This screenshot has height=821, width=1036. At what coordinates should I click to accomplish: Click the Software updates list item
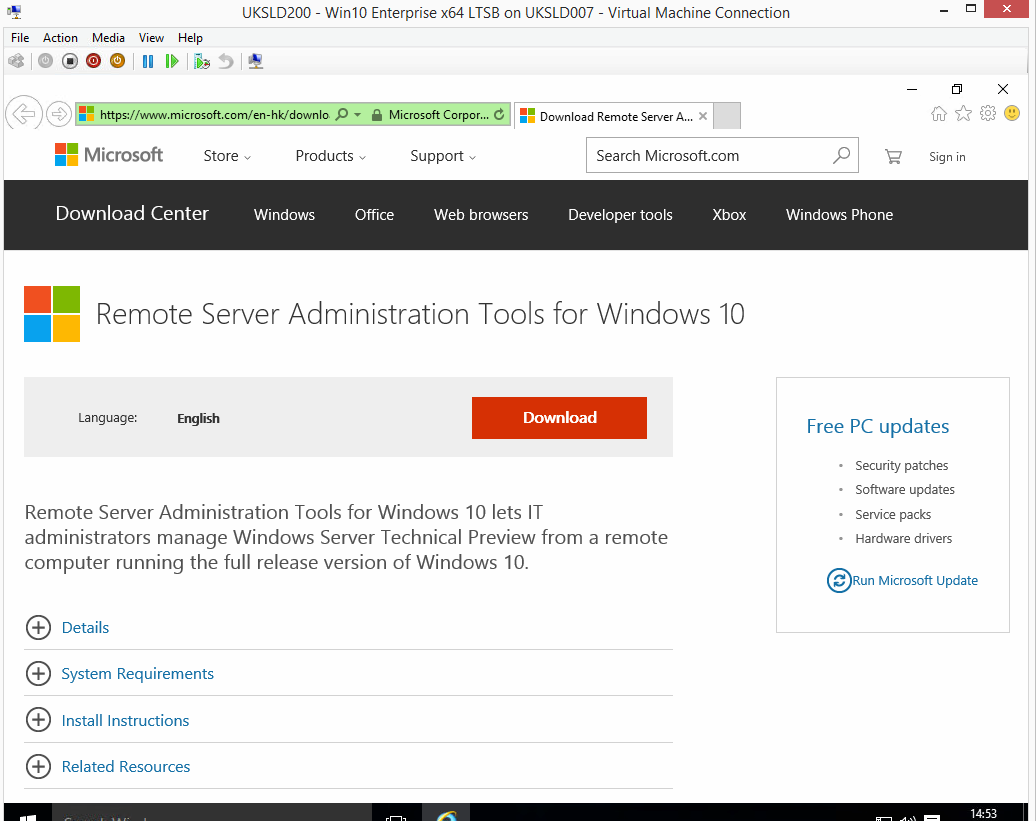coord(905,489)
